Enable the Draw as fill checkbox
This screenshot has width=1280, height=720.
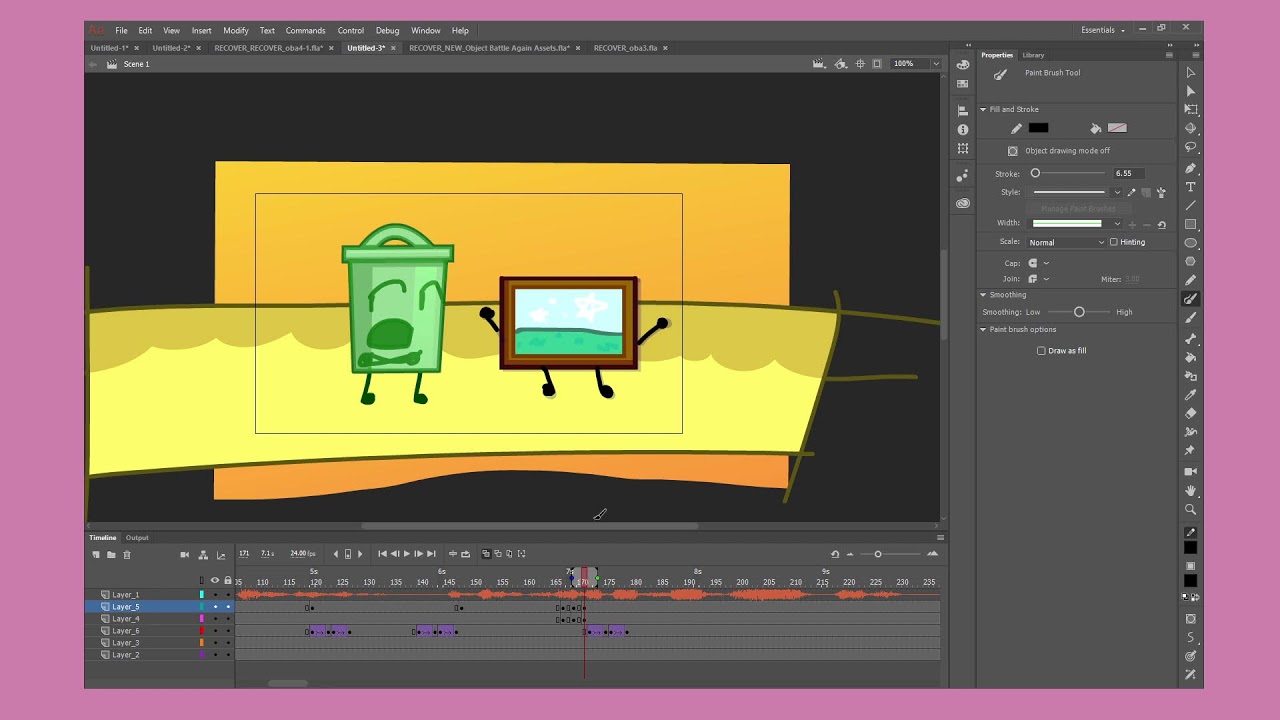[1041, 351]
